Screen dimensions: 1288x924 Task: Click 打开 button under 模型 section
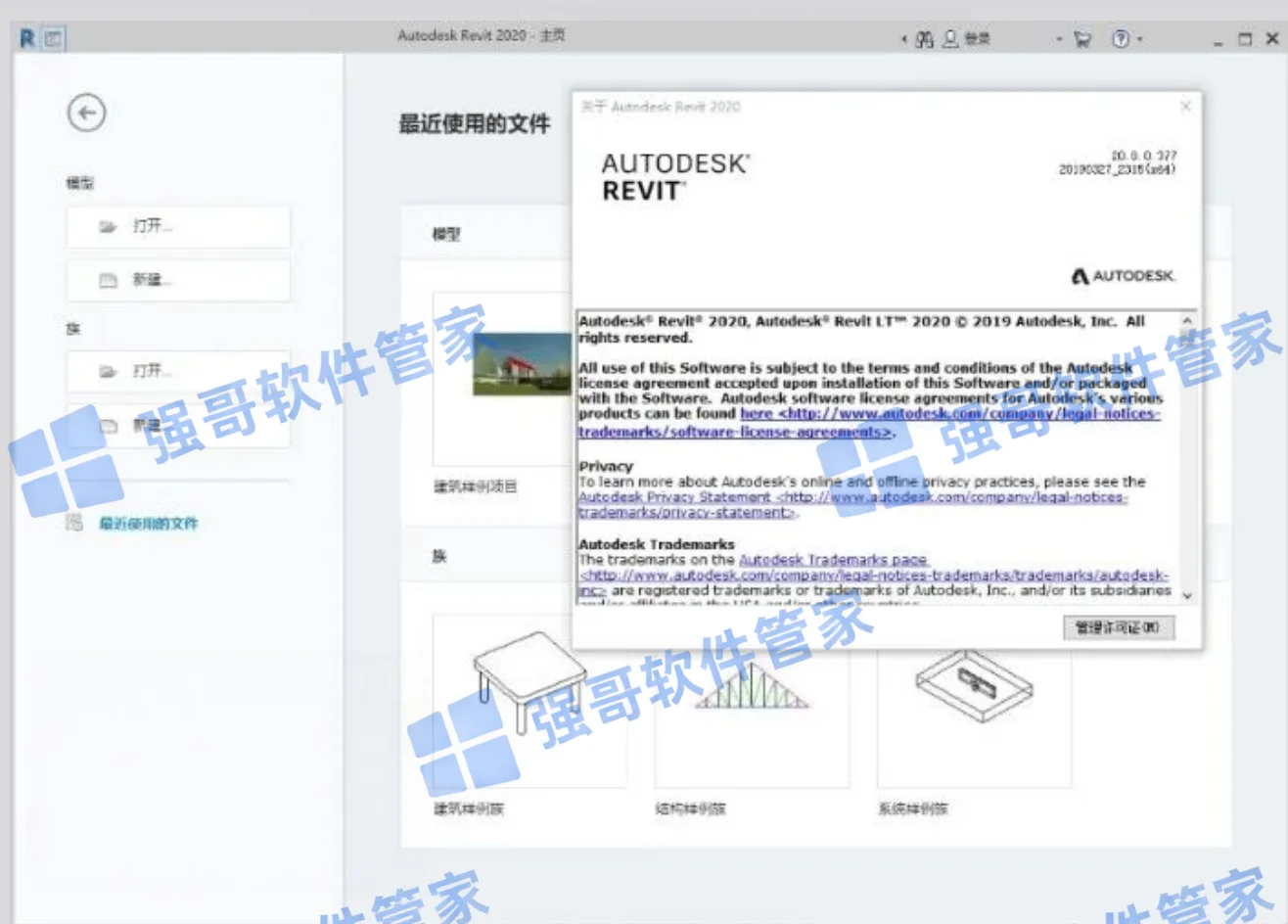[178, 226]
